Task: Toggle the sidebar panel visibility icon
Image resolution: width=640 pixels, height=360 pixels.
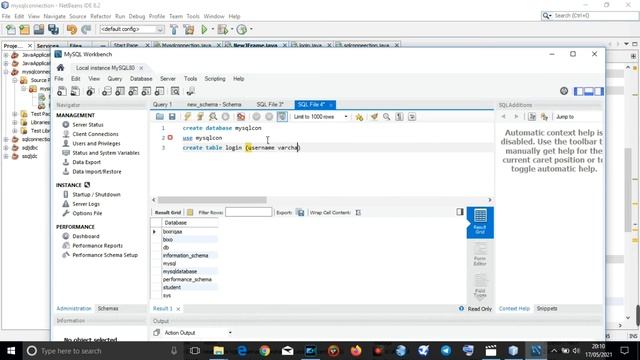Action: pos(578,91)
